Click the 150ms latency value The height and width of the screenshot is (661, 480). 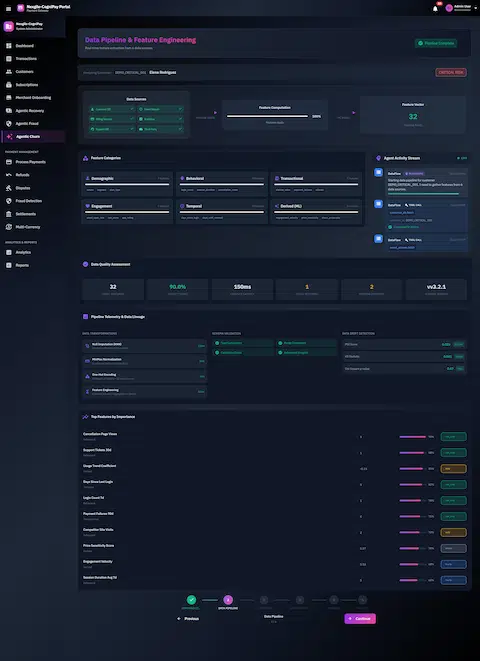pos(242,287)
